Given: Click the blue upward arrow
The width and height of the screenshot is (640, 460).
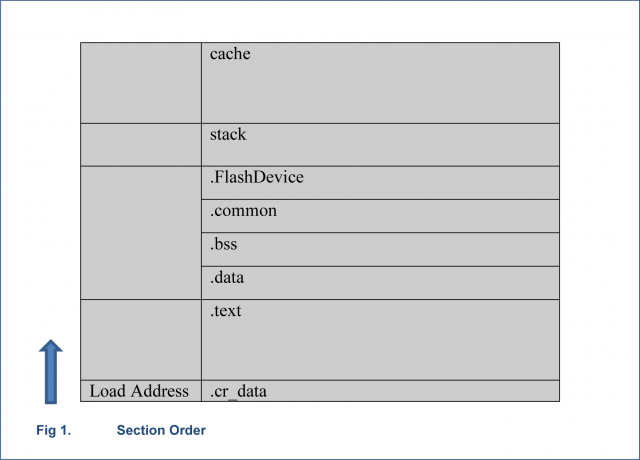Looking at the screenshot, I should tap(51, 369).
